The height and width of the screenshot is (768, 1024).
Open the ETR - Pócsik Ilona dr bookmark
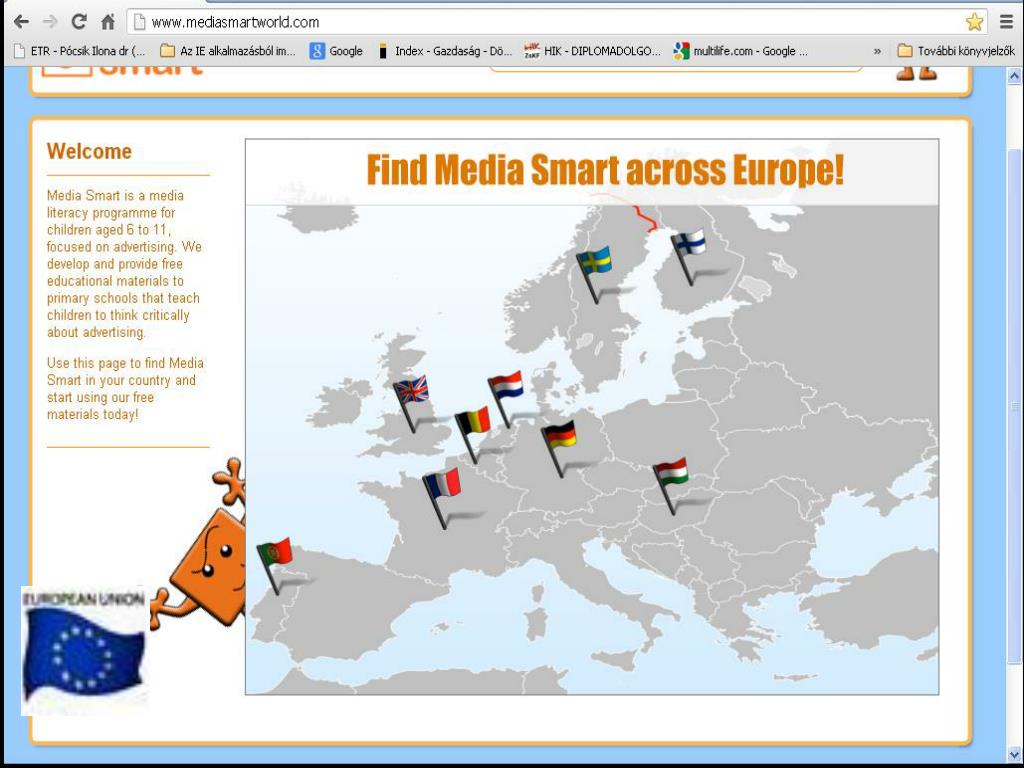[80, 51]
